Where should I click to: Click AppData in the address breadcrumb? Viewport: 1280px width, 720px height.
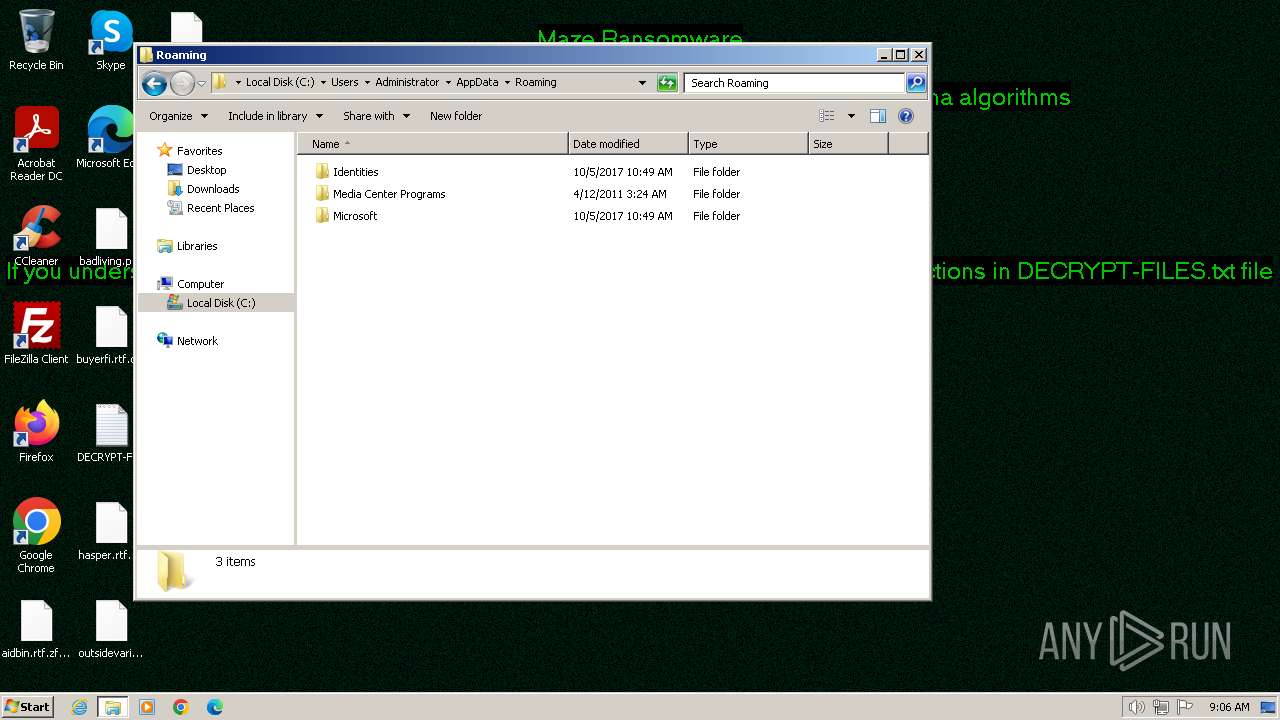(478, 83)
